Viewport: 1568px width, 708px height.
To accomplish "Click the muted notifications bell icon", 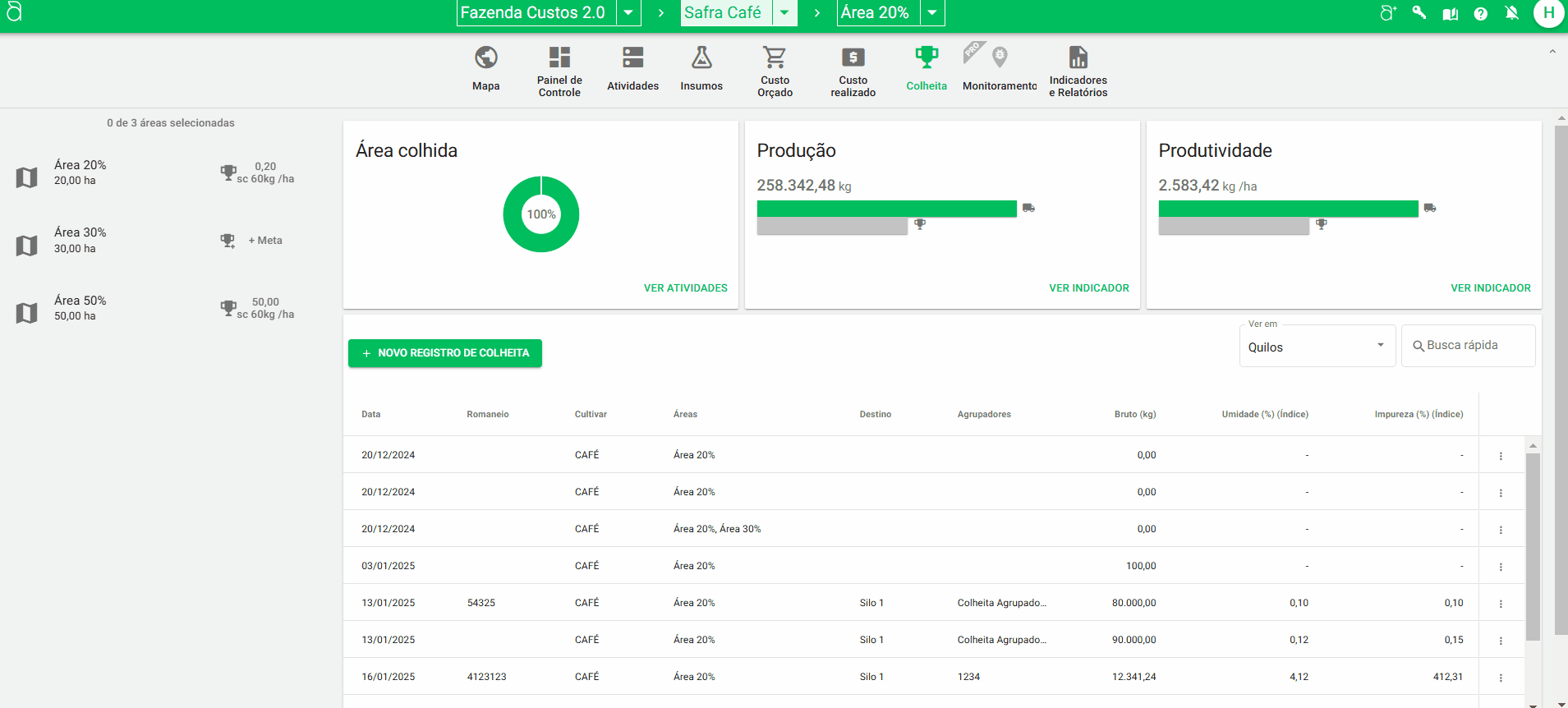I will click(1511, 13).
